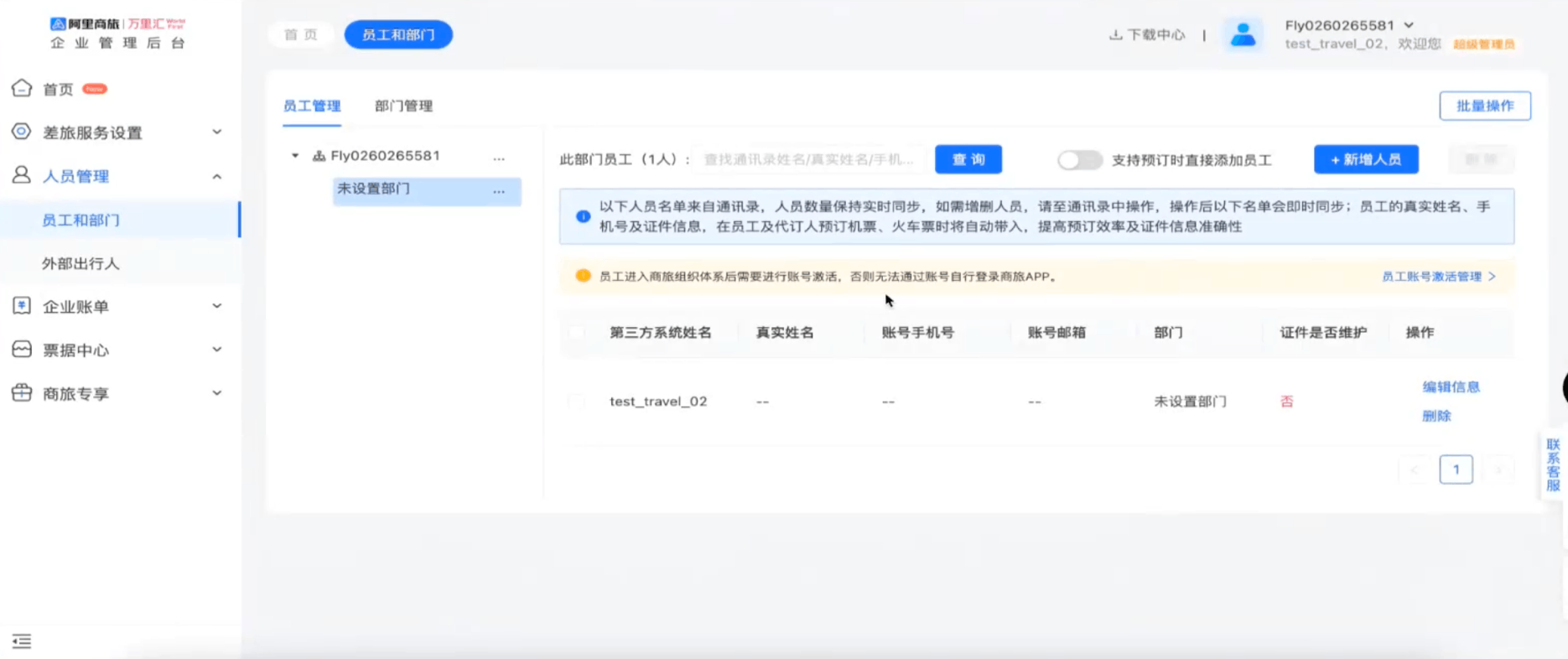Image resolution: width=1568 pixels, height=659 pixels.
Task: Click the 新增人员 button
Action: [1366, 159]
